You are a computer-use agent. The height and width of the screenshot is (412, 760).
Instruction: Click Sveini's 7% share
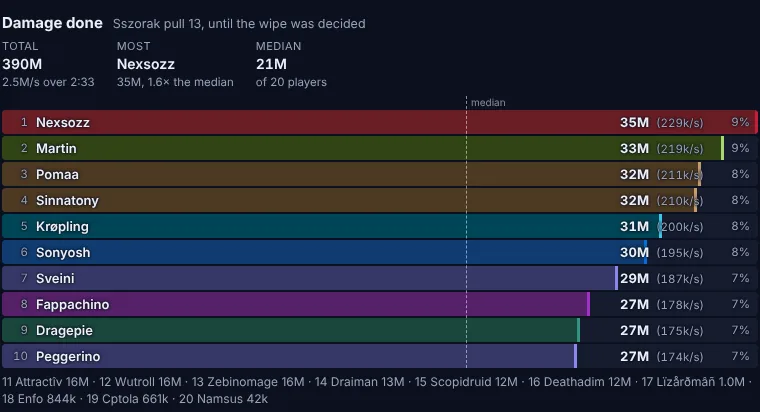click(740, 278)
